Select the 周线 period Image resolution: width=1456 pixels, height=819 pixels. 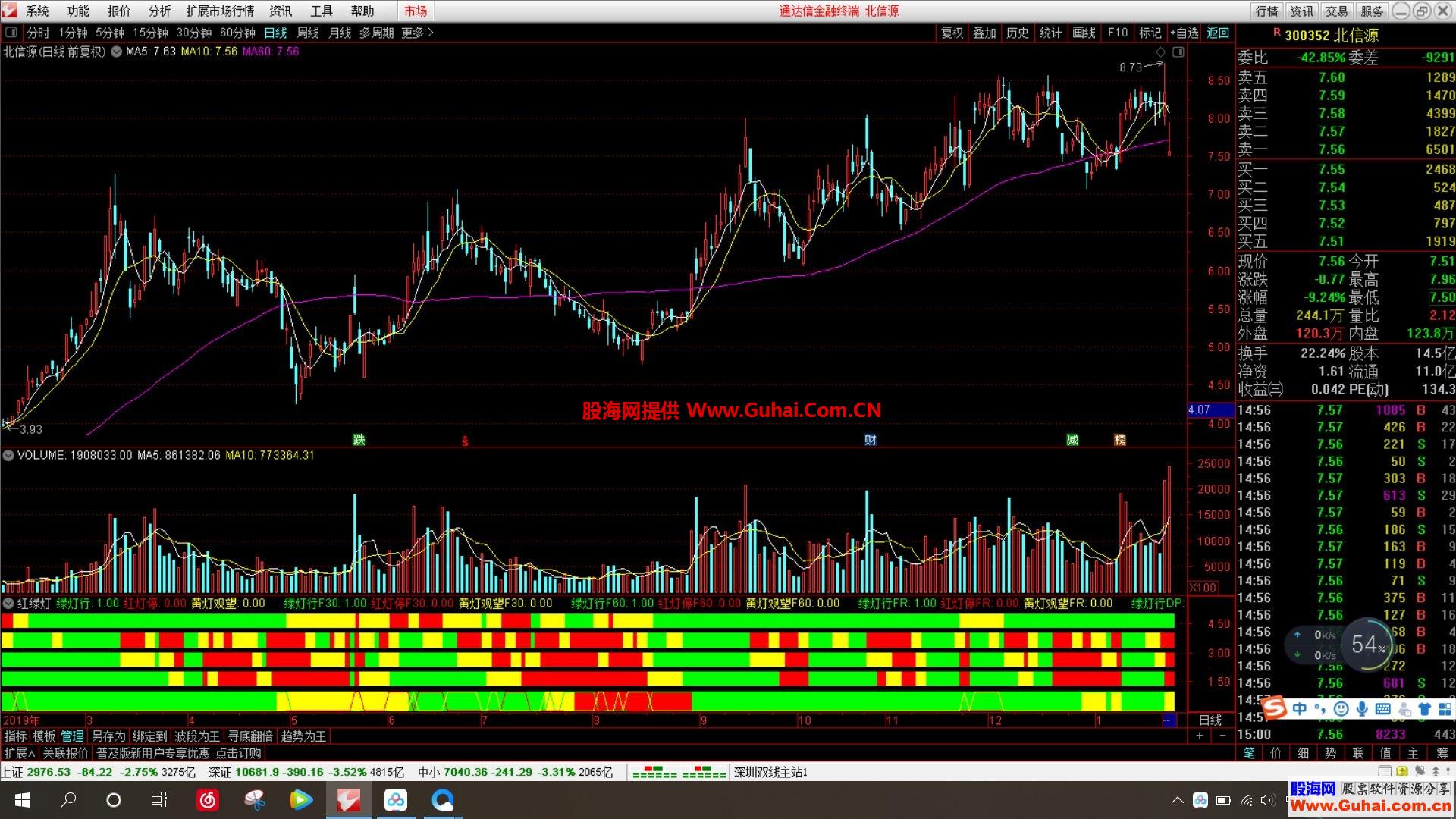click(308, 33)
